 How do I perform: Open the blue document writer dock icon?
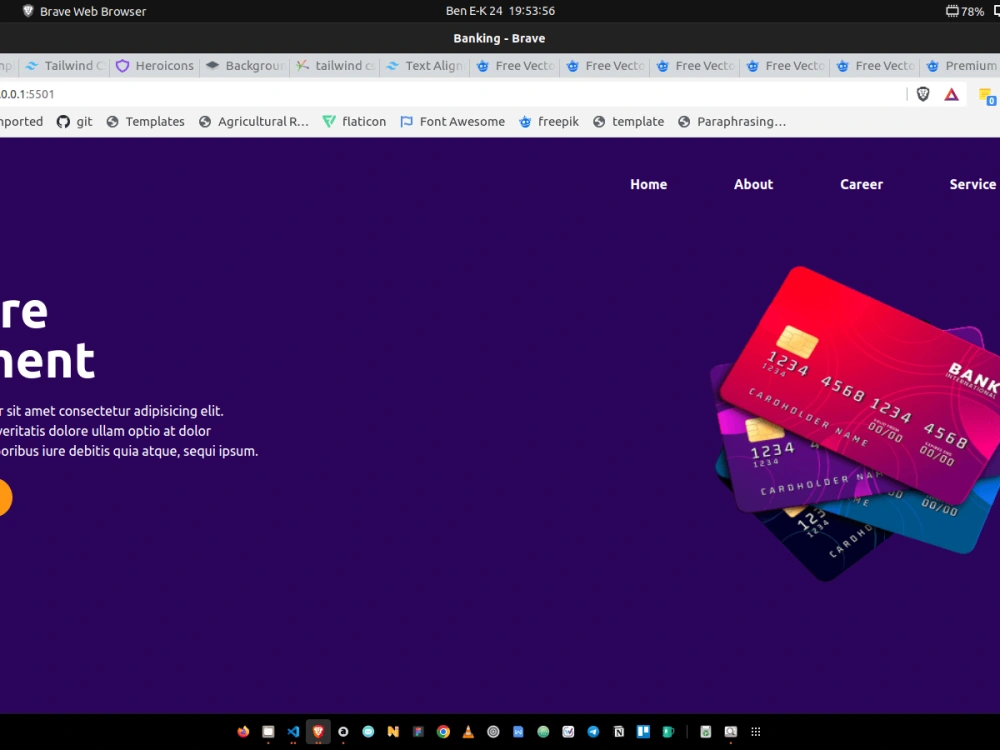[518, 732]
